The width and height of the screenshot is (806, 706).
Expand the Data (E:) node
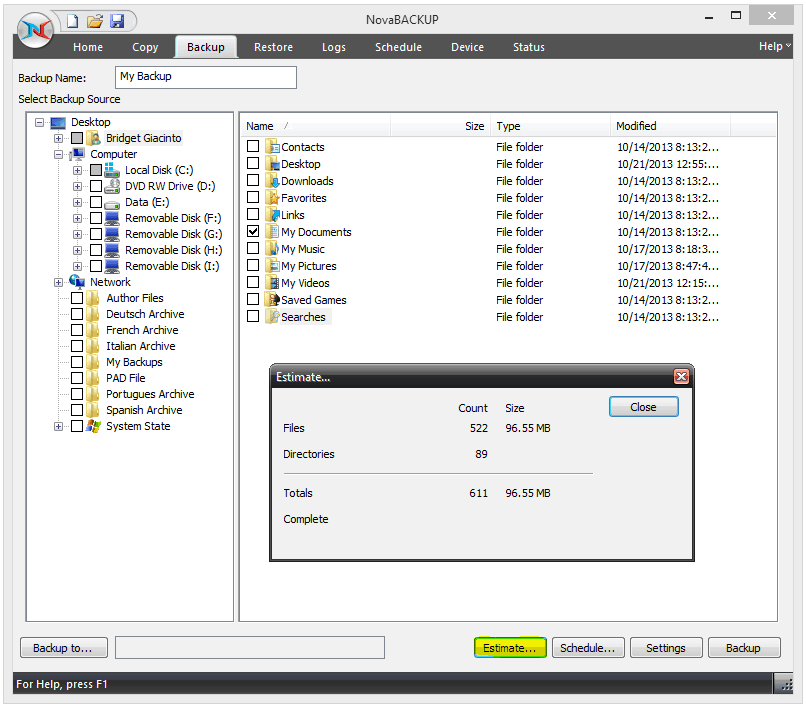77,202
